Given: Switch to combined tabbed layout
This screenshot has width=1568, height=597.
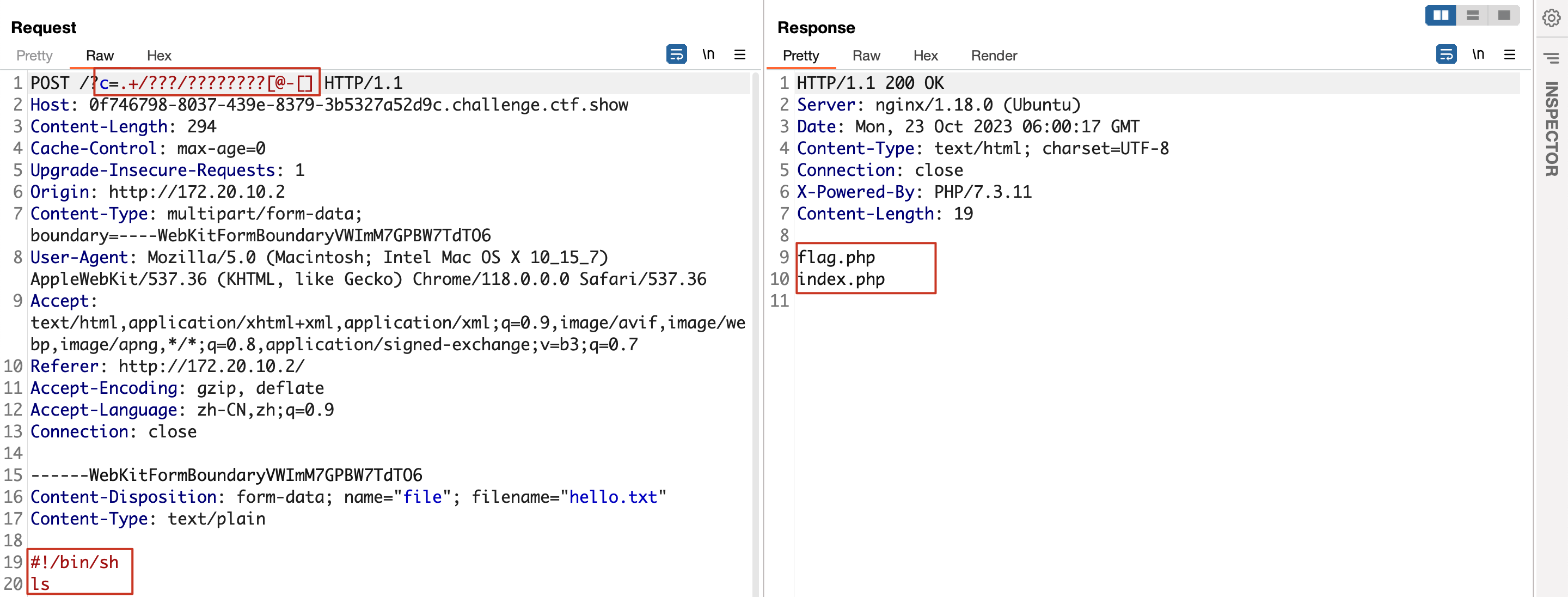Looking at the screenshot, I should pyautogui.click(x=1504, y=15).
